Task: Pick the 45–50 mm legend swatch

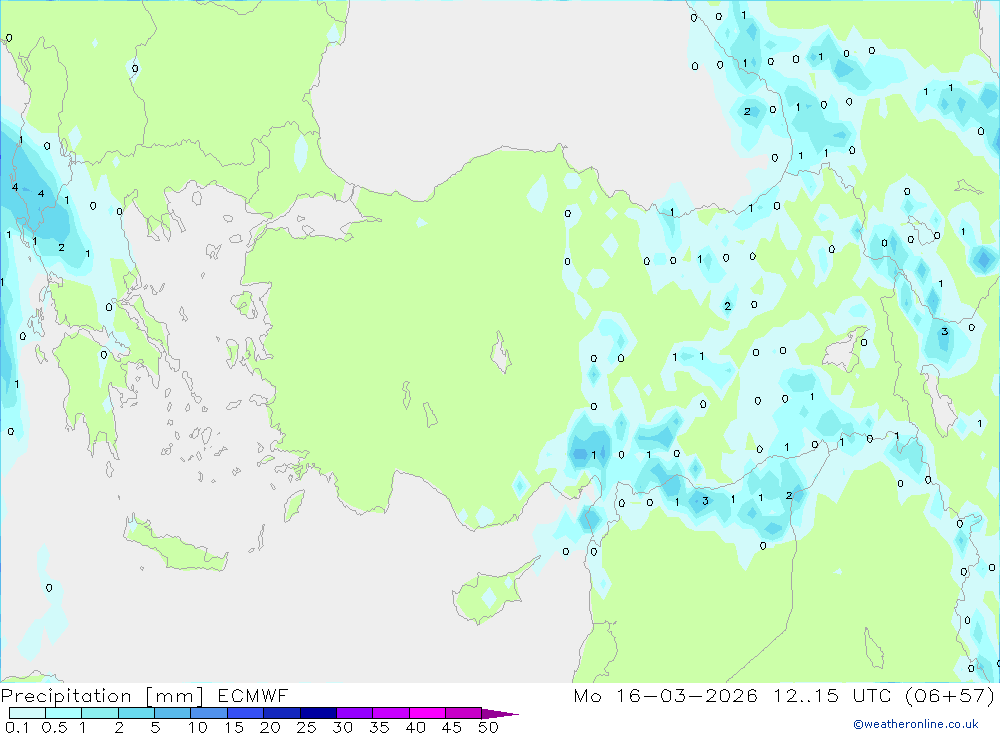Action: point(463,713)
